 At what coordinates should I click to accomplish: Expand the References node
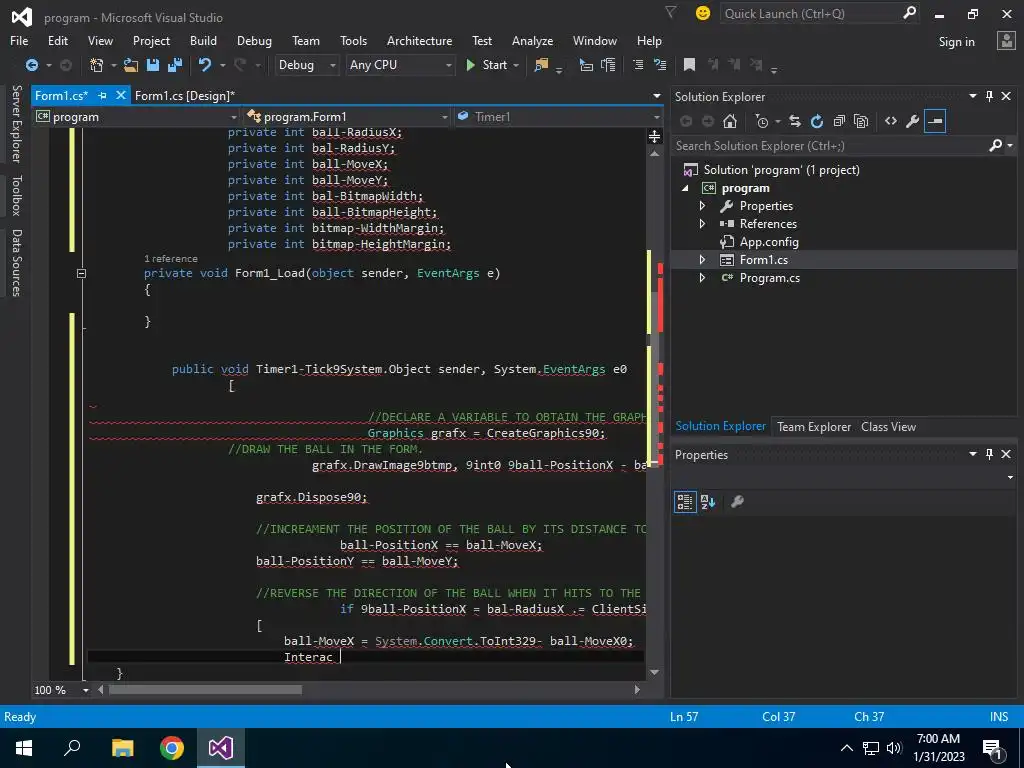tap(702, 223)
